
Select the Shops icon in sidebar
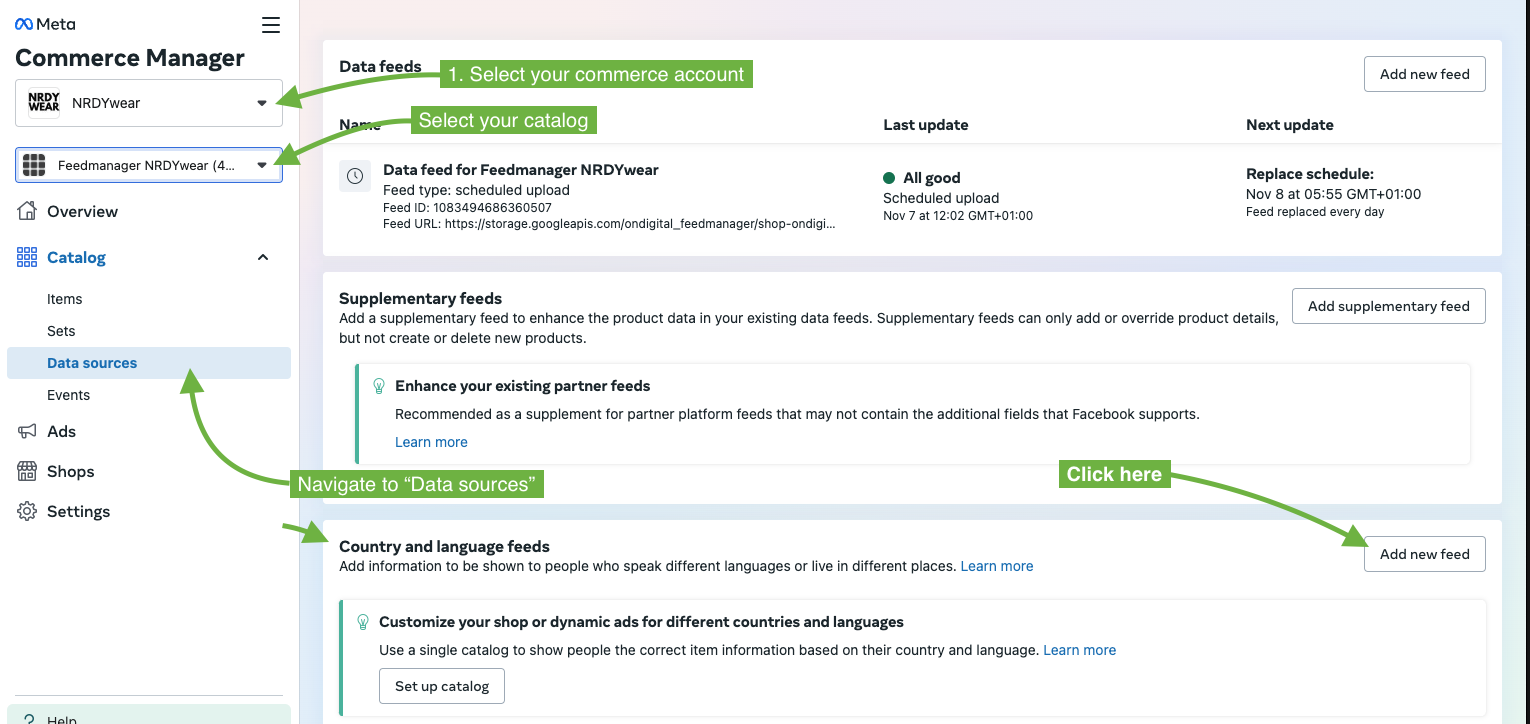(x=26, y=471)
